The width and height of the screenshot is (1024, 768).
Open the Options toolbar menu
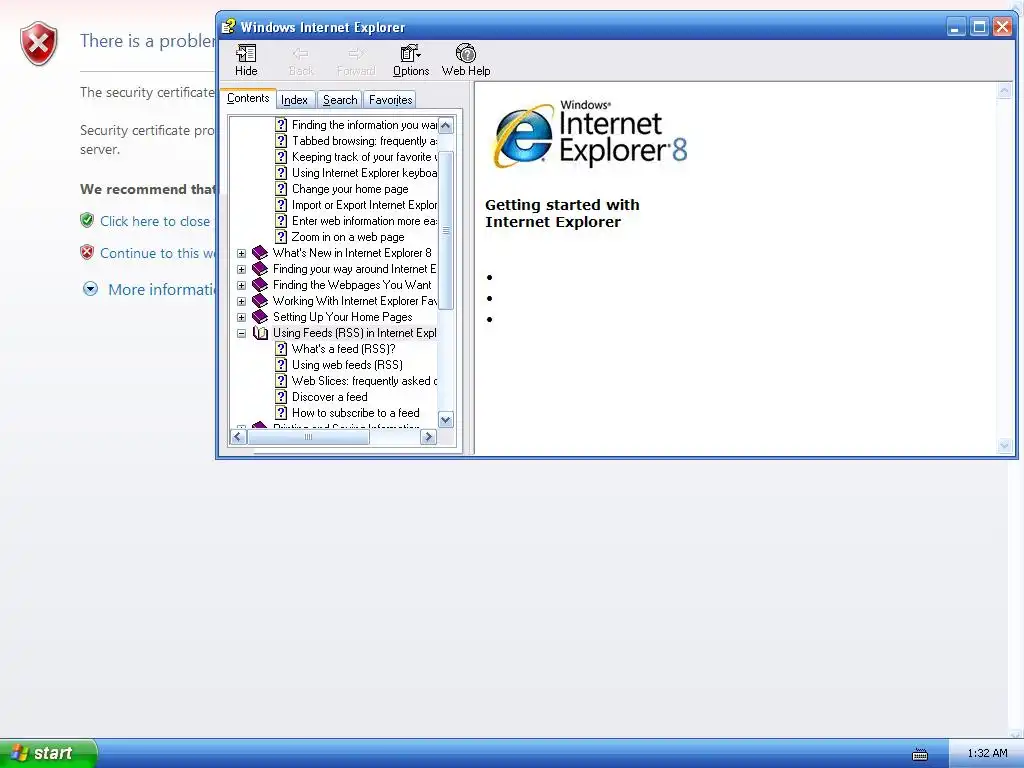pos(411,60)
